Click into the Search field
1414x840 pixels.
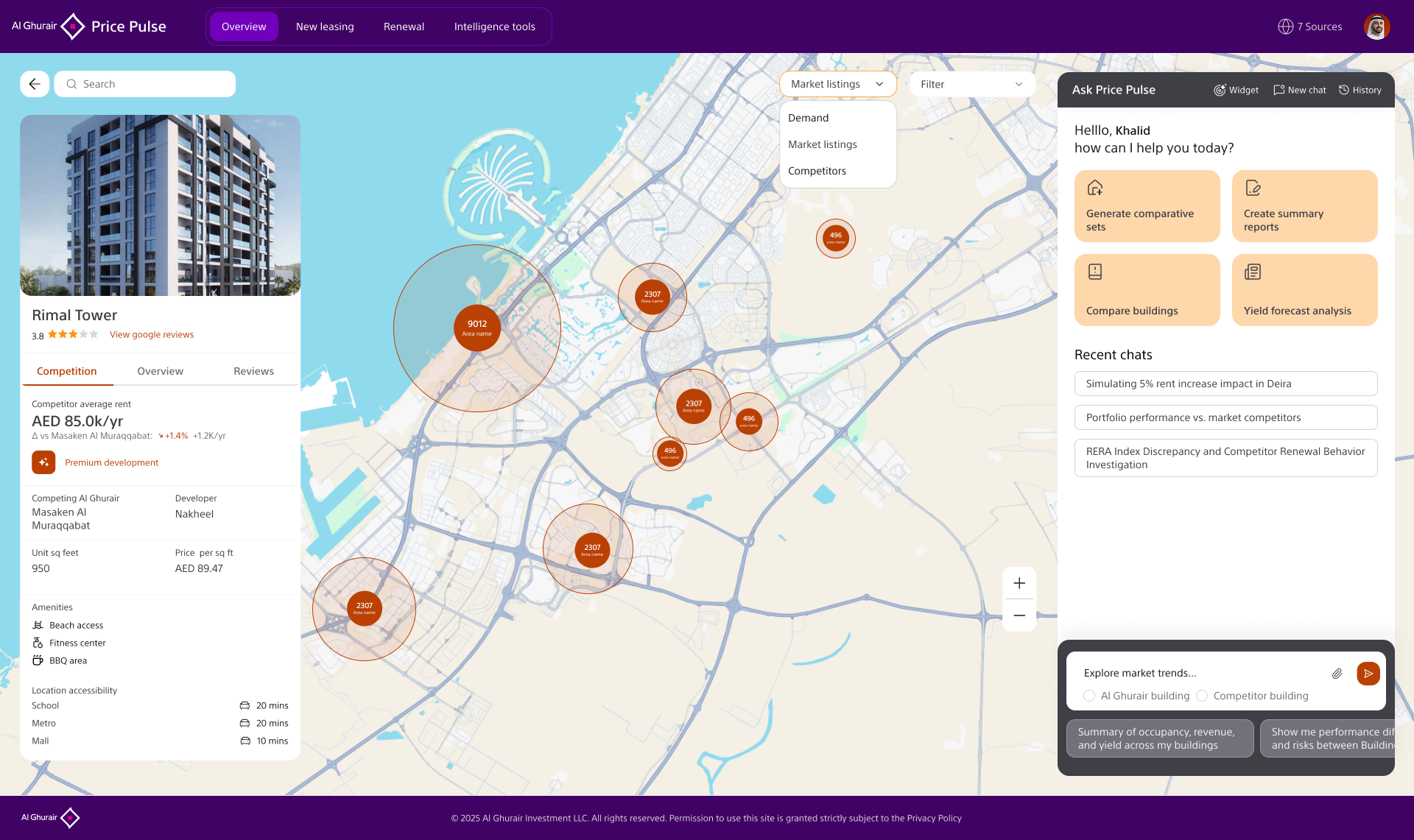(x=145, y=84)
